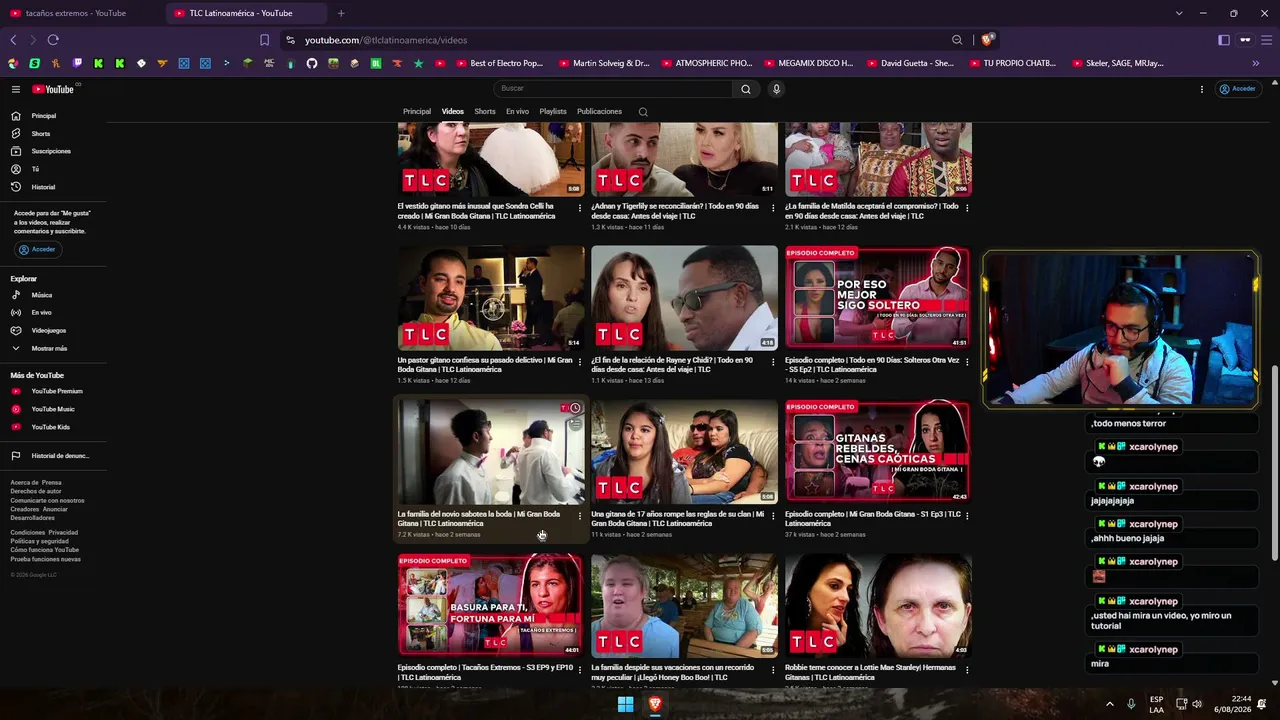
Task: Open Shorts in the sidebar
Action: [41, 133]
